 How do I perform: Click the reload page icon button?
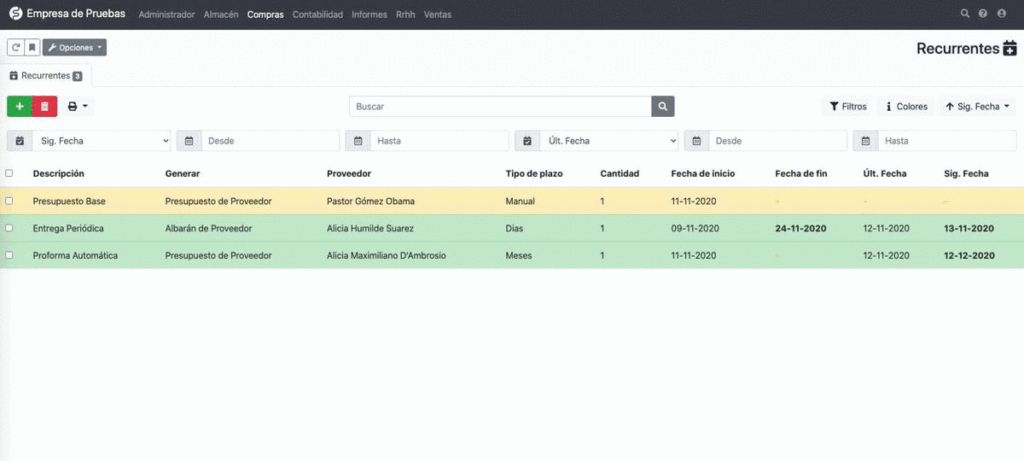(x=15, y=47)
